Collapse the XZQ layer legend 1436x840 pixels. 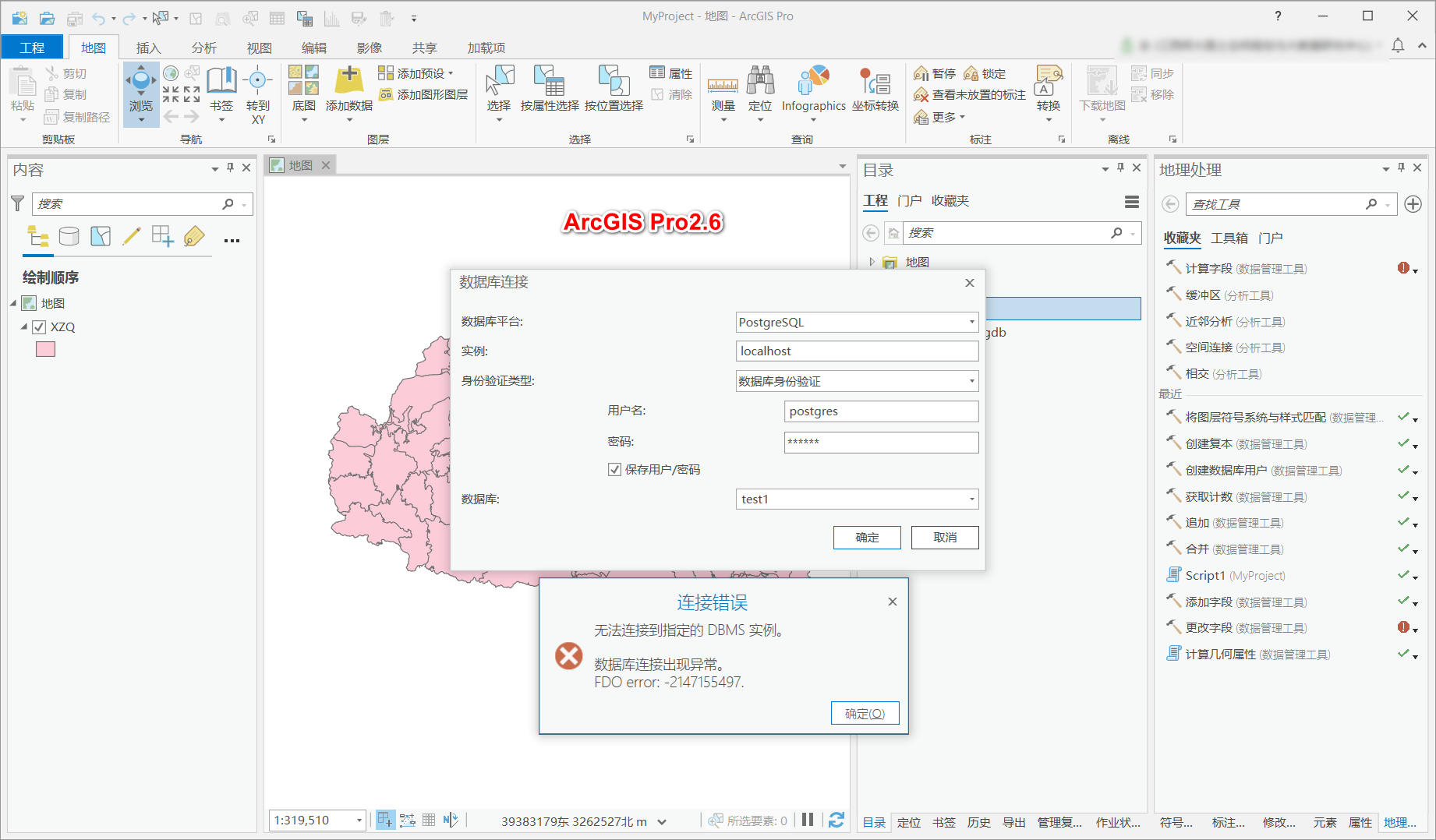coord(24,326)
